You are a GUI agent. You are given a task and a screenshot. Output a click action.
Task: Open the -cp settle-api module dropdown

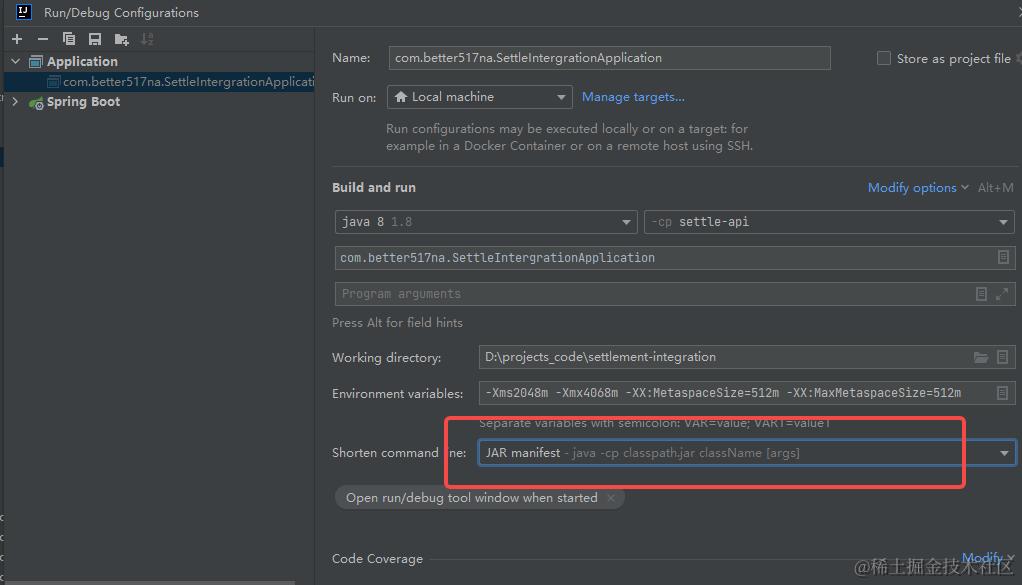pyautogui.click(x=1004, y=222)
